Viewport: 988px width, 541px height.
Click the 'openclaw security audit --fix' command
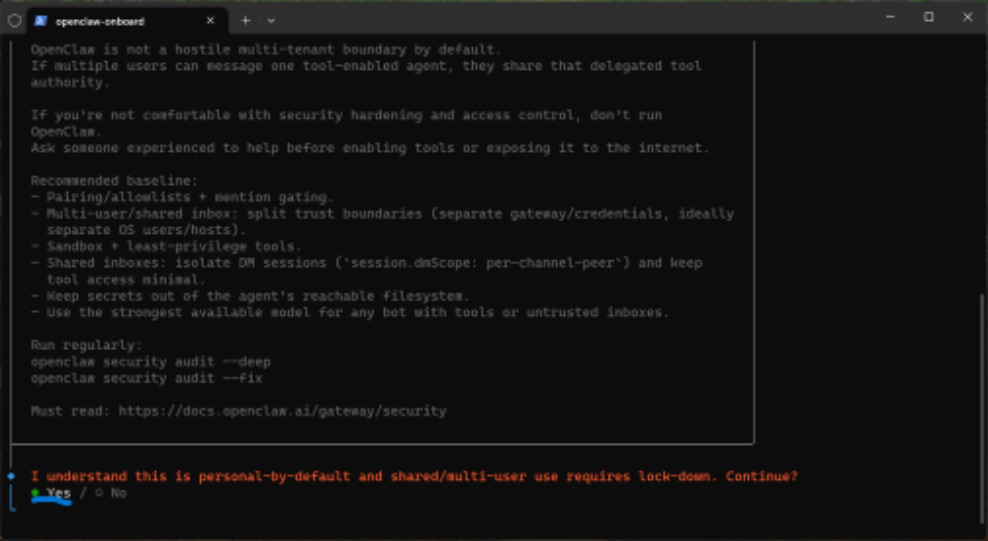click(x=146, y=378)
